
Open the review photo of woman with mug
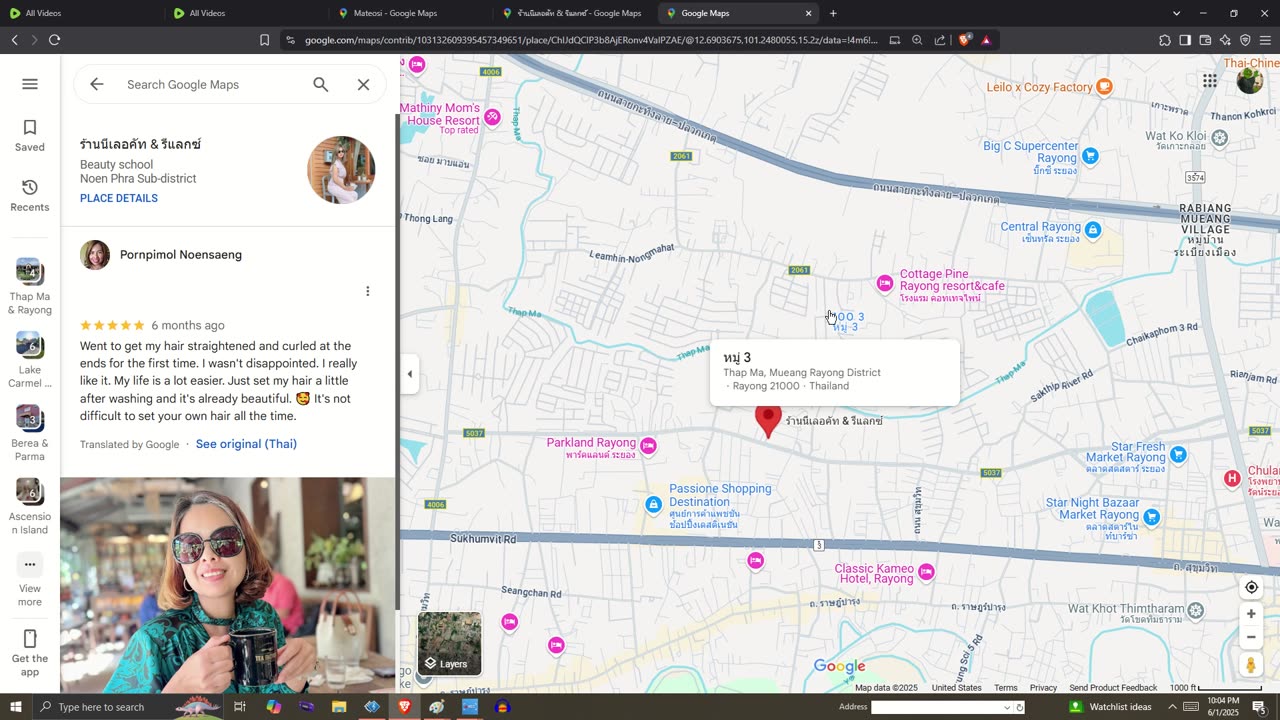click(228, 585)
